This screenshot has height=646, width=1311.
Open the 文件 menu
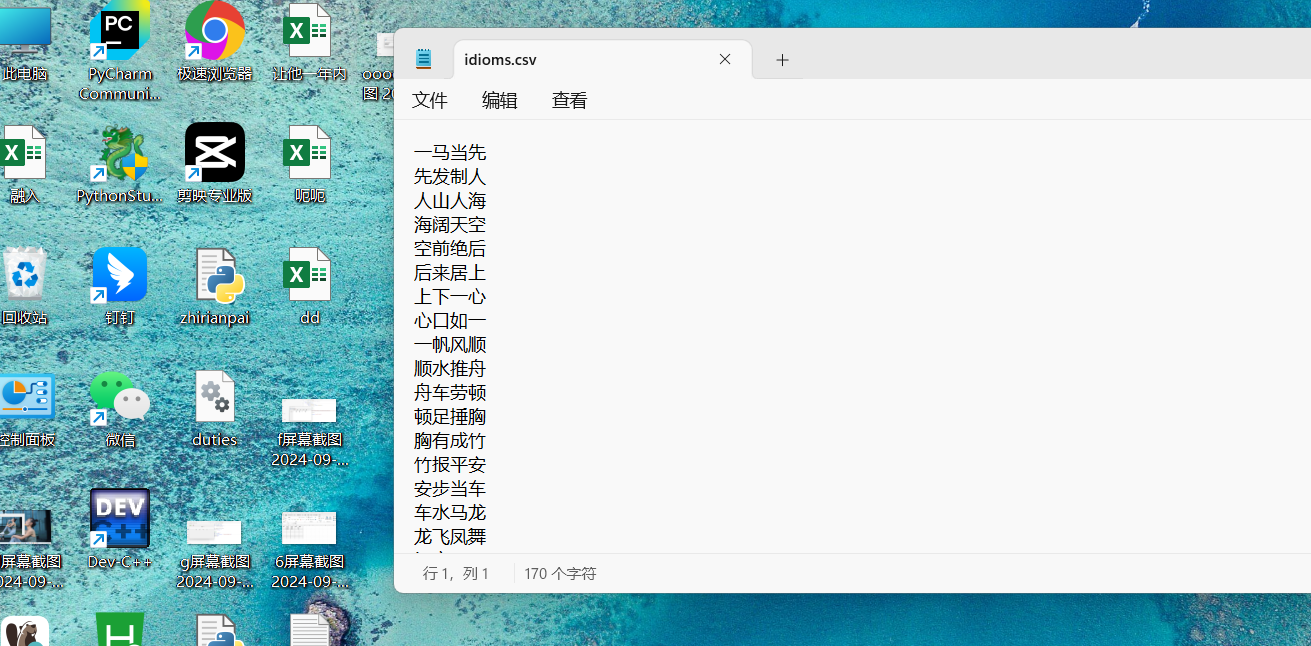(x=430, y=100)
